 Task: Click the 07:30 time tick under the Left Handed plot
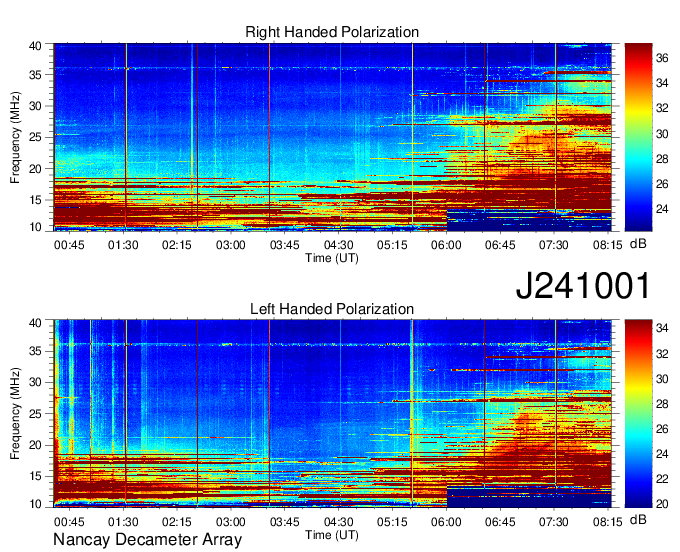click(x=554, y=522)
